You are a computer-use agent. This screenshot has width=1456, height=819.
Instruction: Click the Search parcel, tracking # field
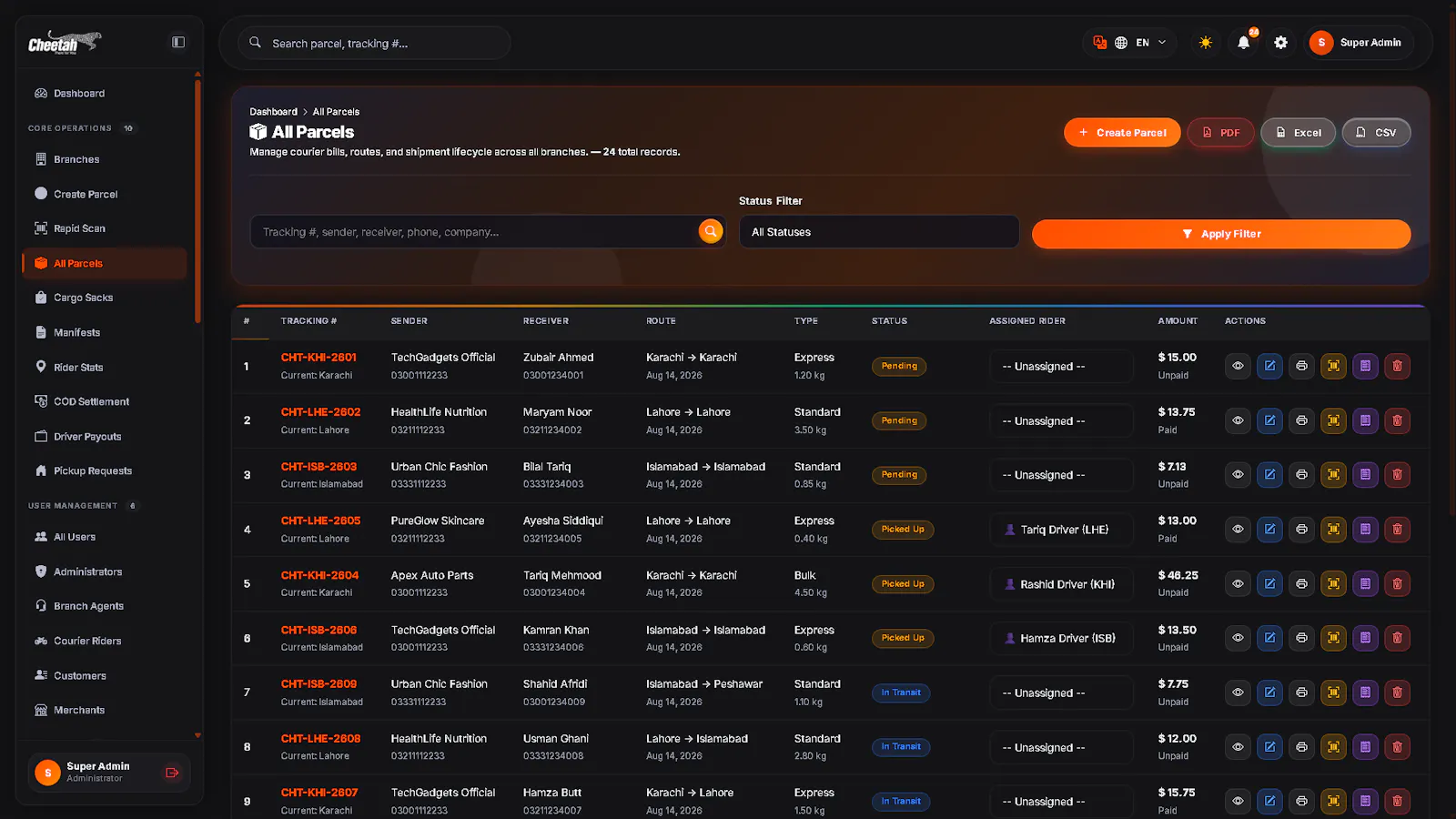tap(374, 43)
